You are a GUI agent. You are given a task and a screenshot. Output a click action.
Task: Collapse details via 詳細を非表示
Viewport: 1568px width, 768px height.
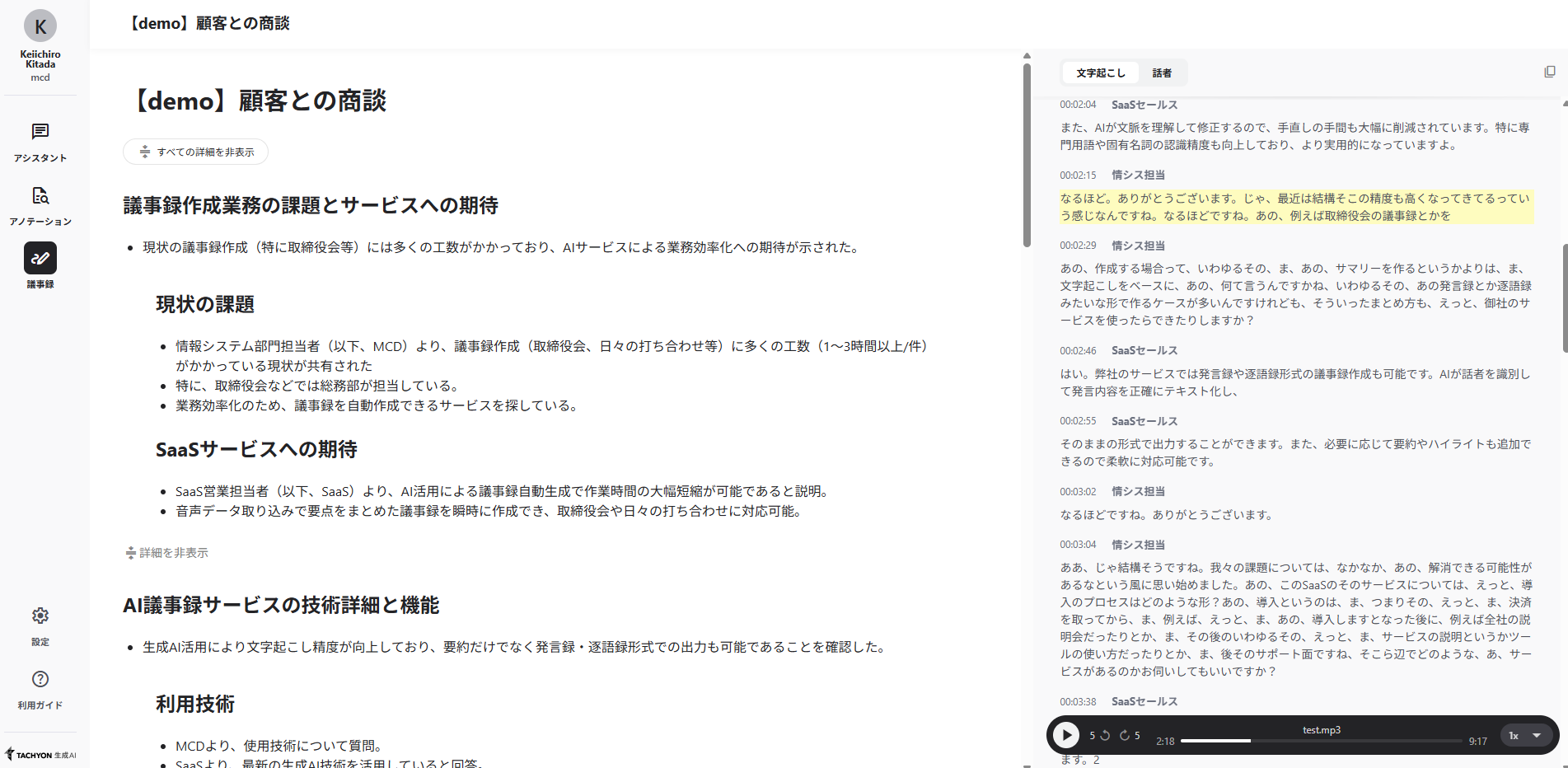pyautogui.click(x=166, y=552)
